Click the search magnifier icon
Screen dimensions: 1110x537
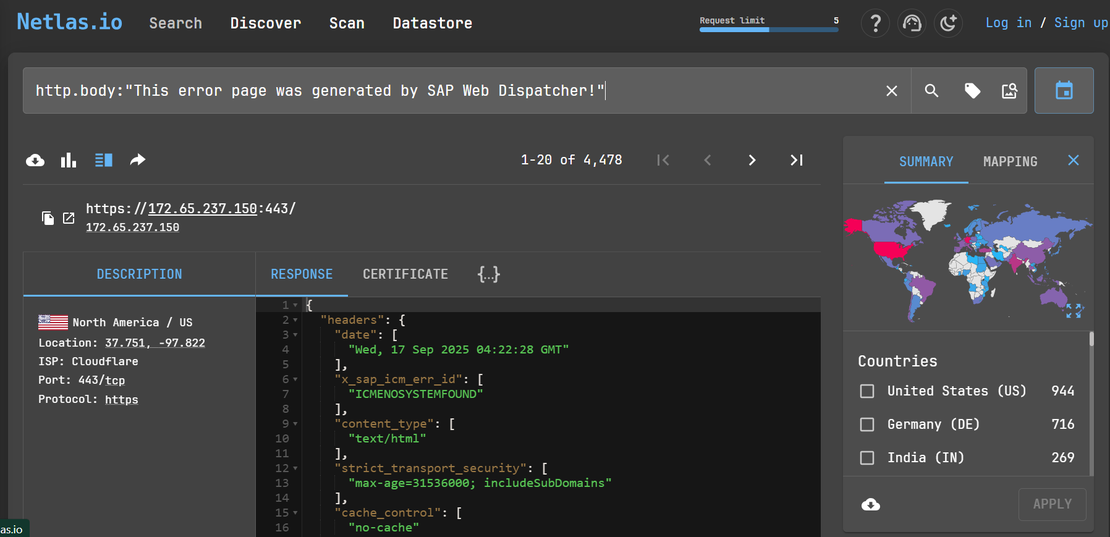coord(931,91)
